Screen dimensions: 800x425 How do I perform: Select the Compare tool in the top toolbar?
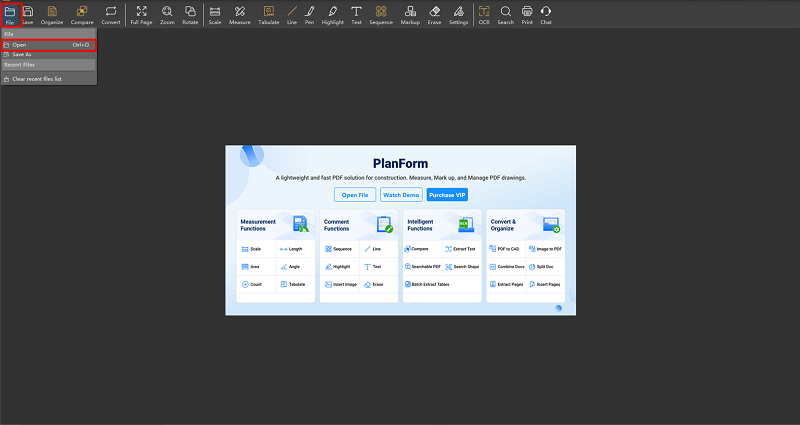(82, 15)
